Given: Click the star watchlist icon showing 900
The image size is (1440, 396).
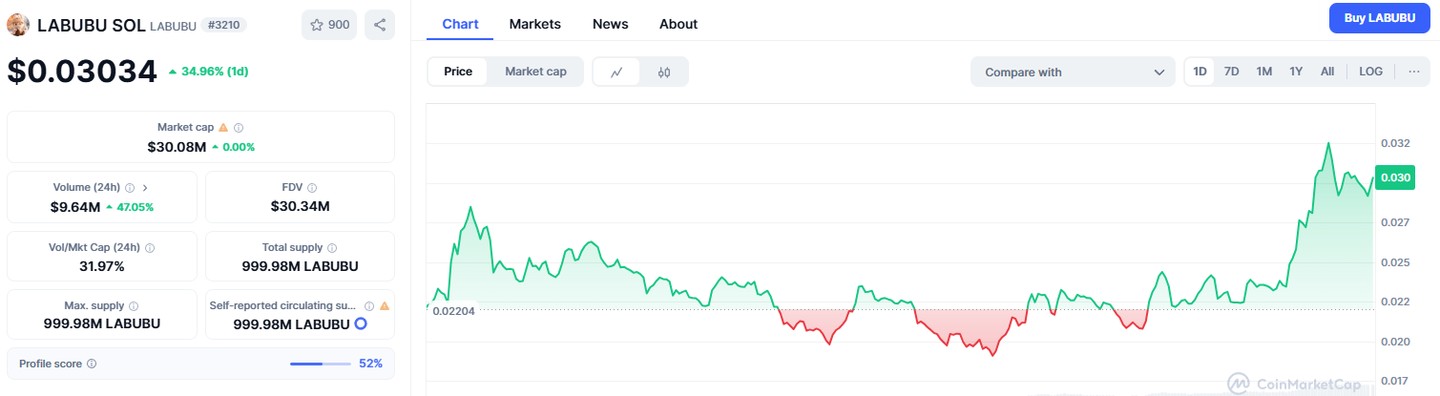Looking at the screenshot, I should tap(329, 25).
